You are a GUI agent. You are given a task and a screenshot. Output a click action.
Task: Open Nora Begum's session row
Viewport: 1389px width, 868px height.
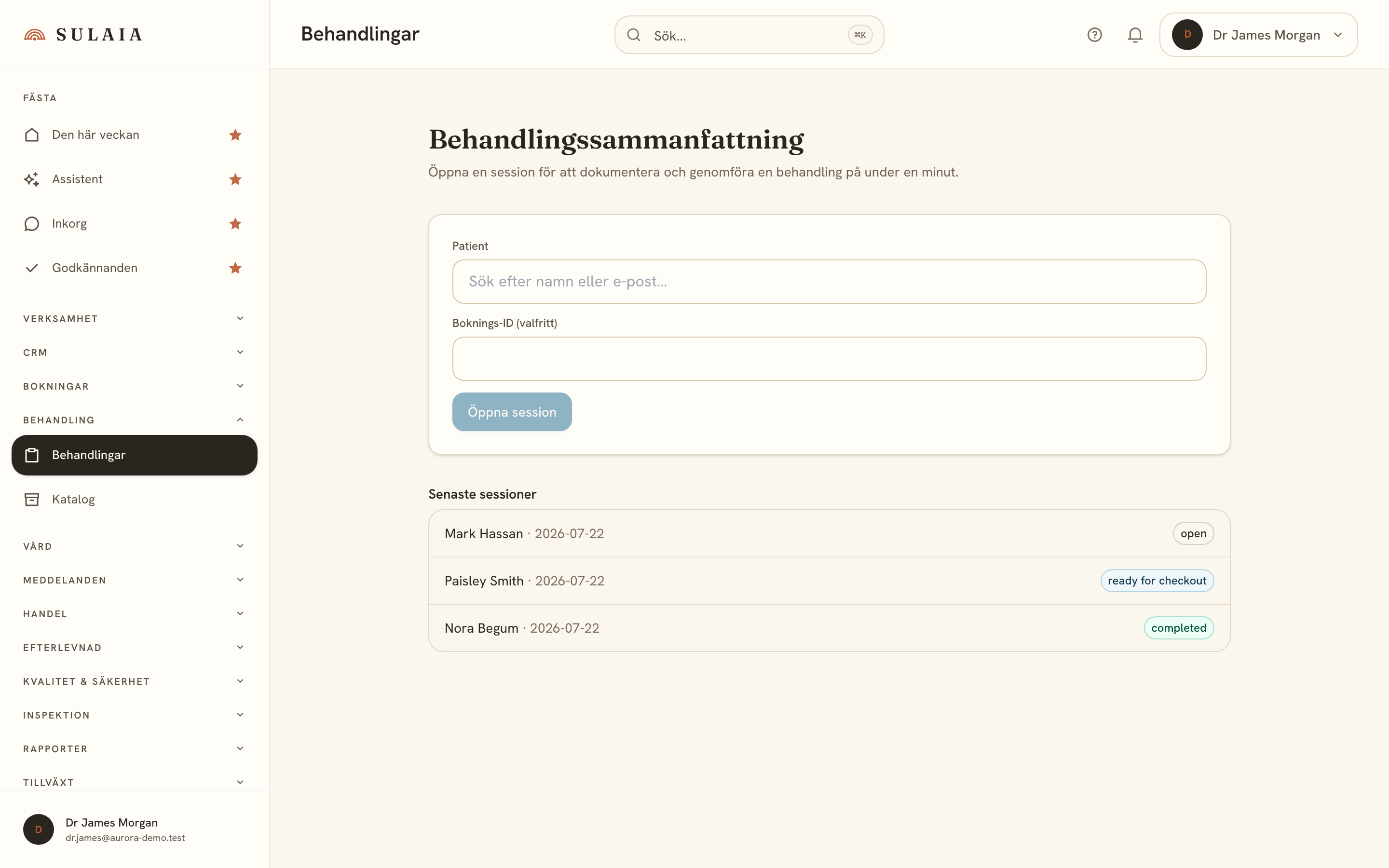830,628
